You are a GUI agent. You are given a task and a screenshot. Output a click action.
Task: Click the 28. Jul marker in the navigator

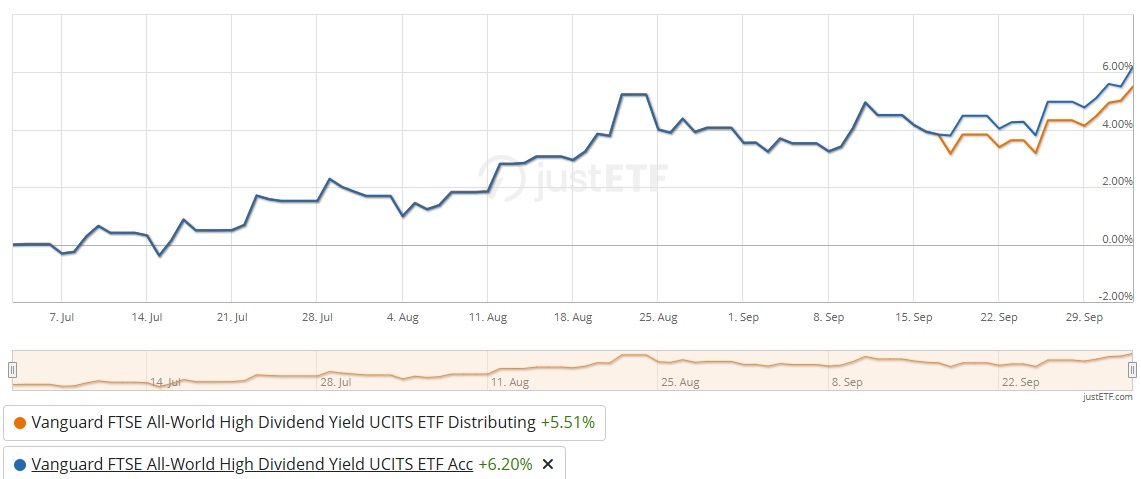335,382
